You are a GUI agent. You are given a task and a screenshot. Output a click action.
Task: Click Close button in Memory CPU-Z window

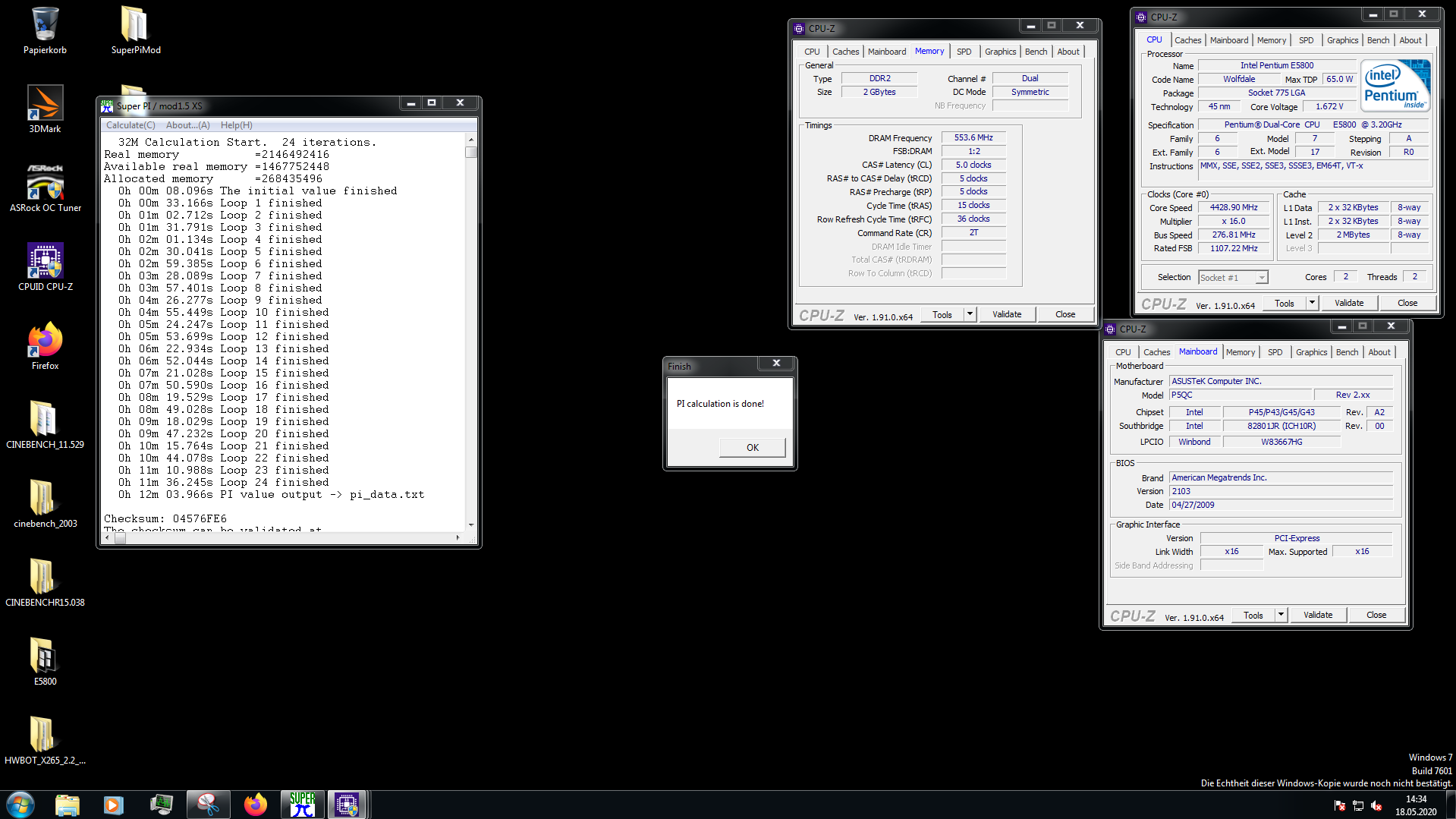click(x=1064, y=314)
